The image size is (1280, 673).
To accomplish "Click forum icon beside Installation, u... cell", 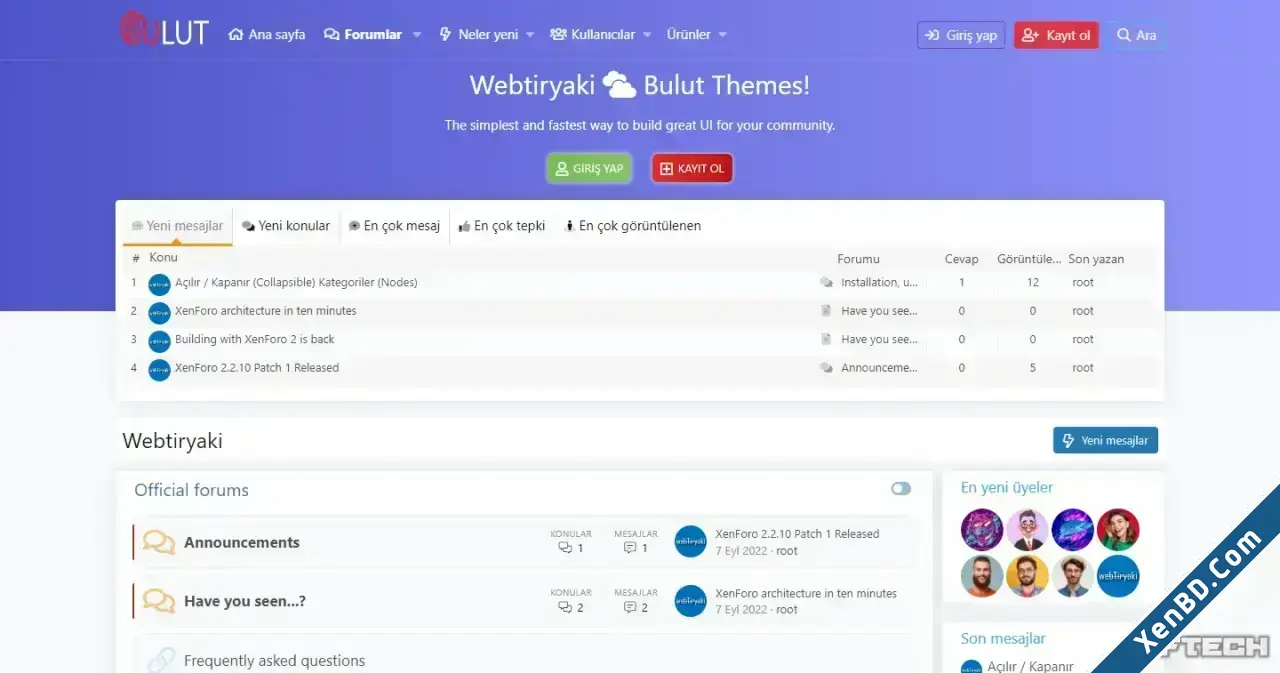I will coord(826,283).
